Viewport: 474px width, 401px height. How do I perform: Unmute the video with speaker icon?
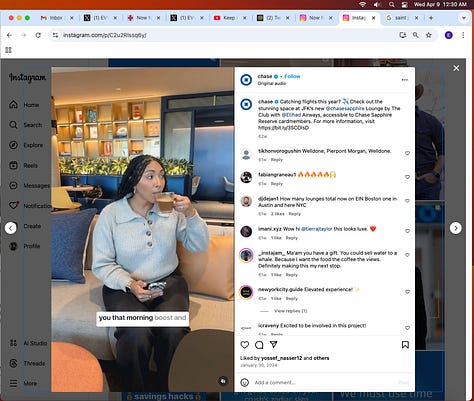click(223, 381)
